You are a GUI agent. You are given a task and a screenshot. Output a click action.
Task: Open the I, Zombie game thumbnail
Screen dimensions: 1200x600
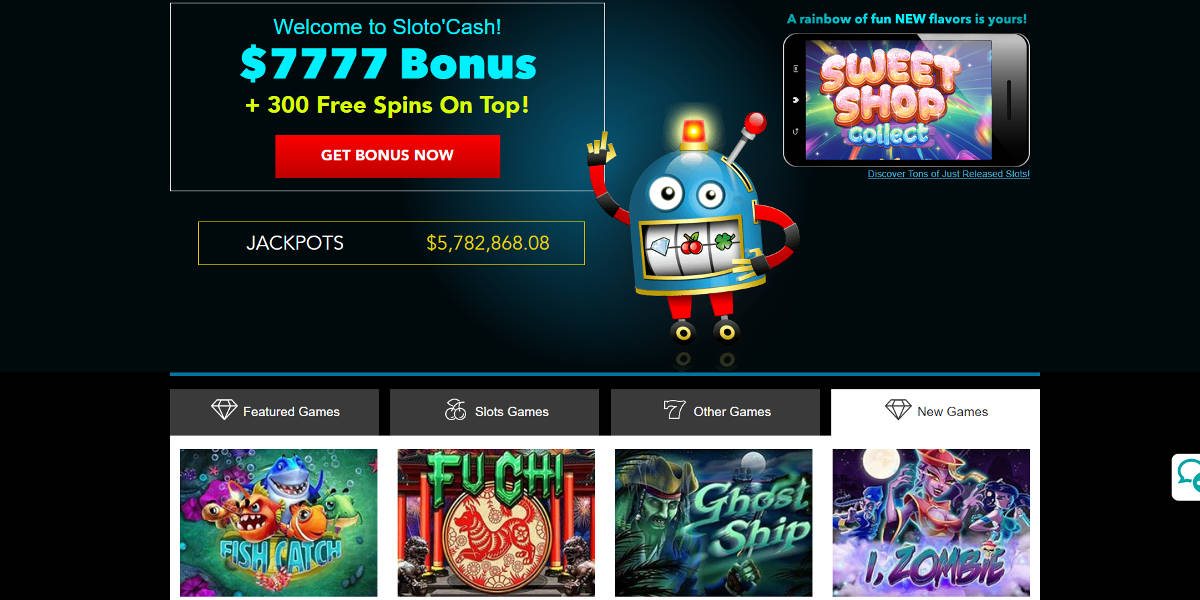pyautogui.click(x=931, y=523)
